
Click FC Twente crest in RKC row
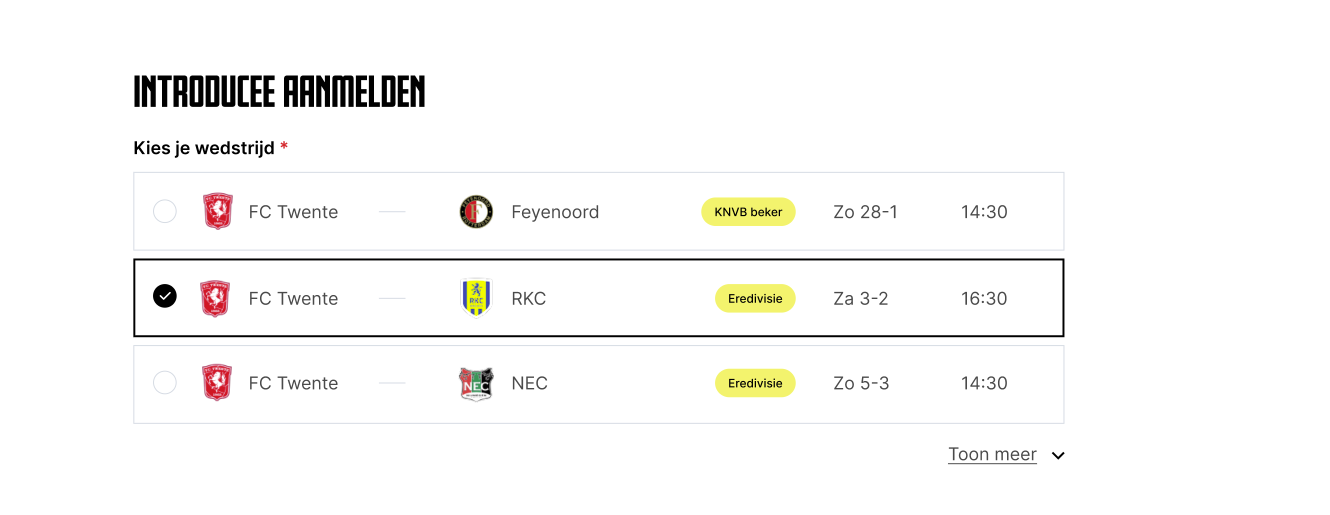click(217, 298)
